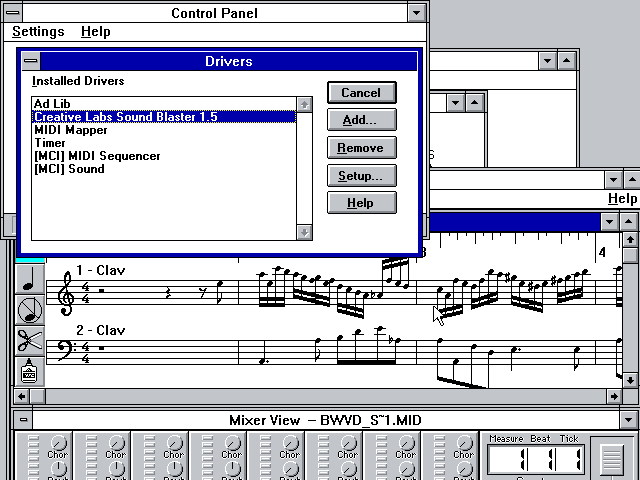The width and height of the screenshot is (640, 480).
Task: Open the Settings menu in Control Panel
Action: tap(38, 31)
